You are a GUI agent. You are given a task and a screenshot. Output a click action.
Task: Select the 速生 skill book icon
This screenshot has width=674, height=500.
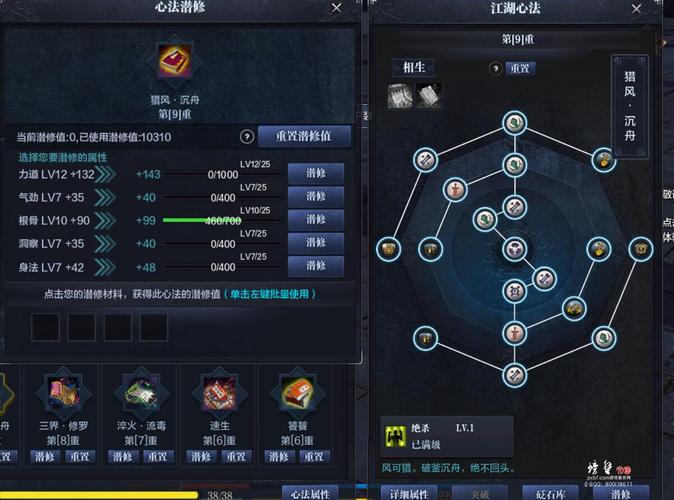[x=220, y=393]
